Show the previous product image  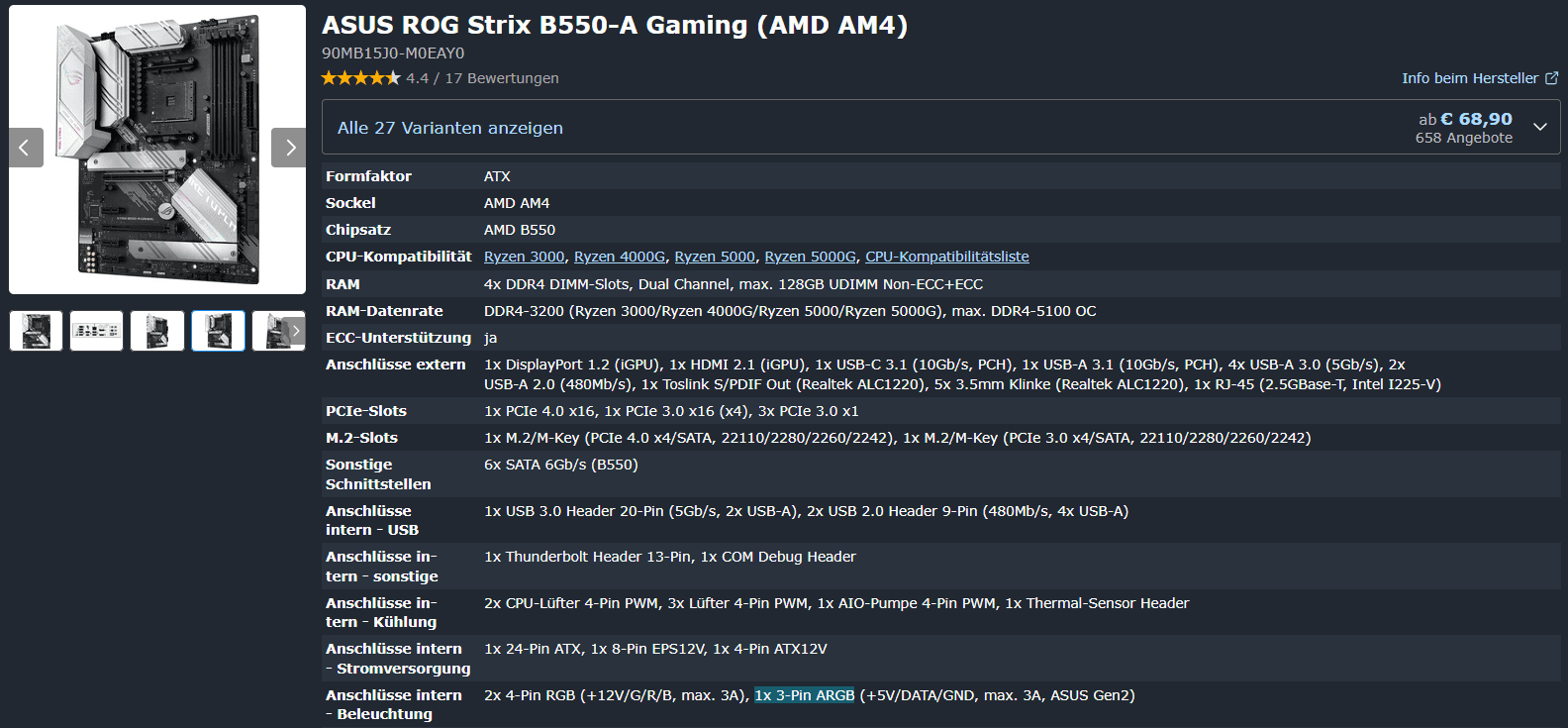pos(26,148)
